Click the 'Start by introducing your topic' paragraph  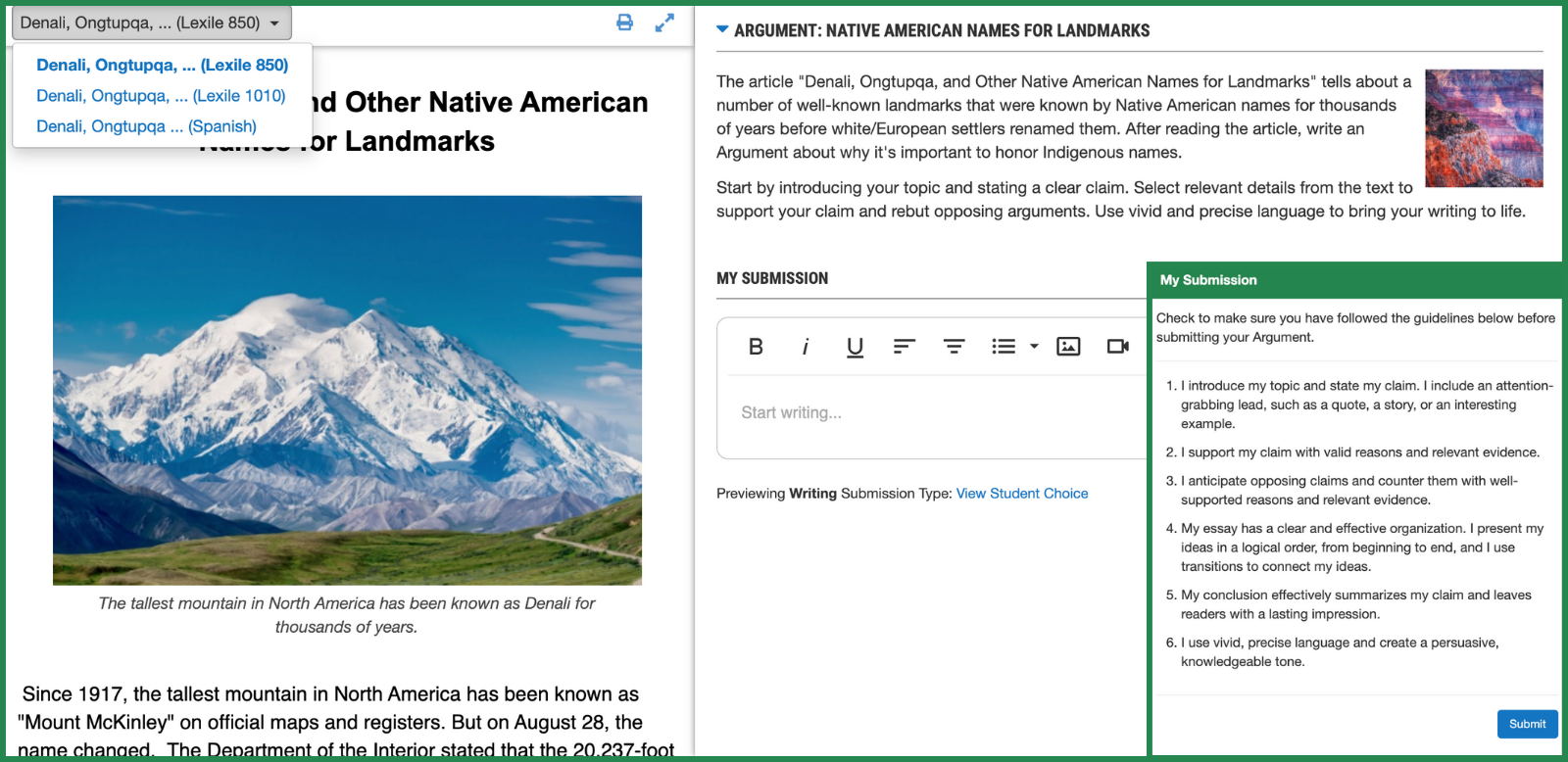point(1121,199)
